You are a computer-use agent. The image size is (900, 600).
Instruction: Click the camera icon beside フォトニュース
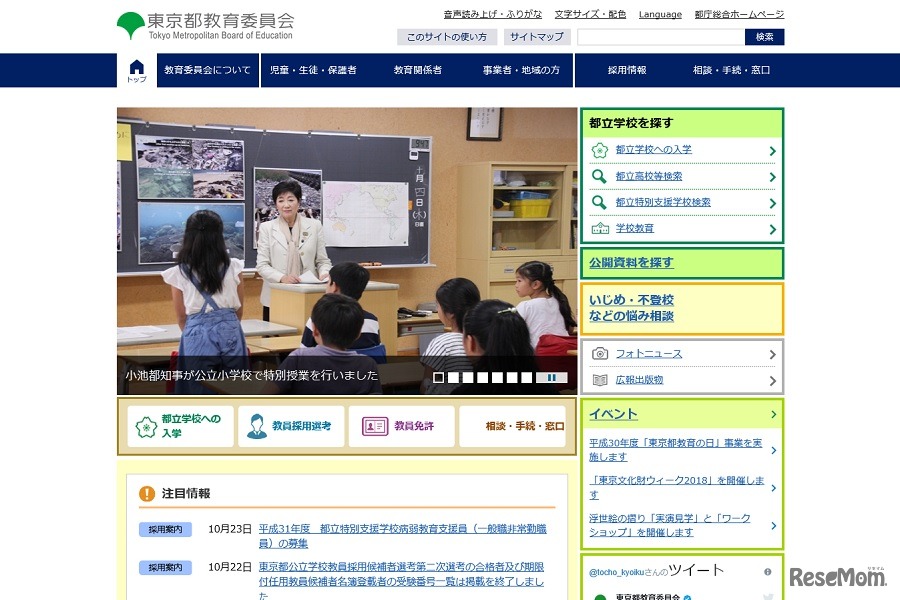600,354
